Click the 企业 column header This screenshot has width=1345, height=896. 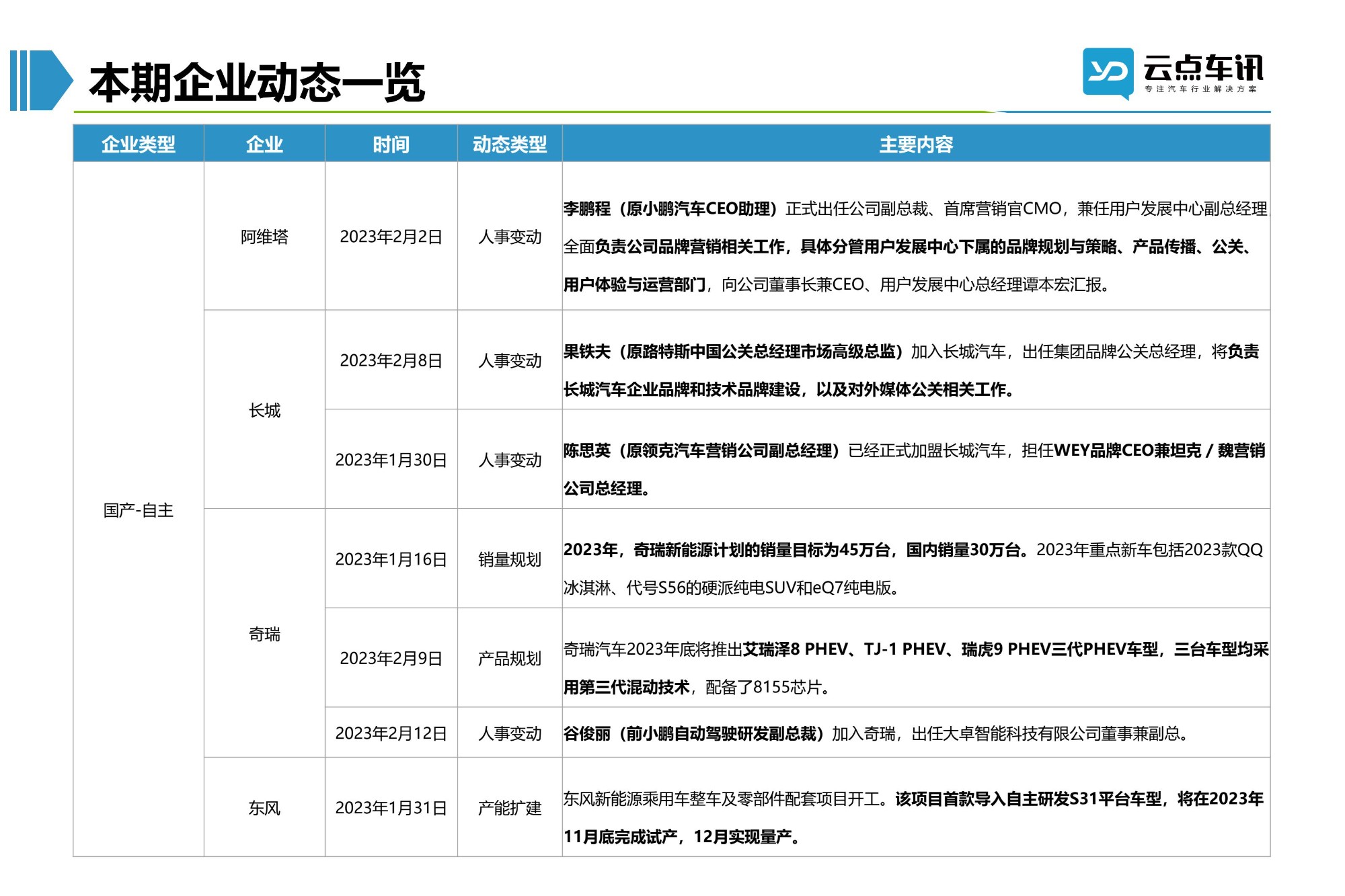click(264, 144)
